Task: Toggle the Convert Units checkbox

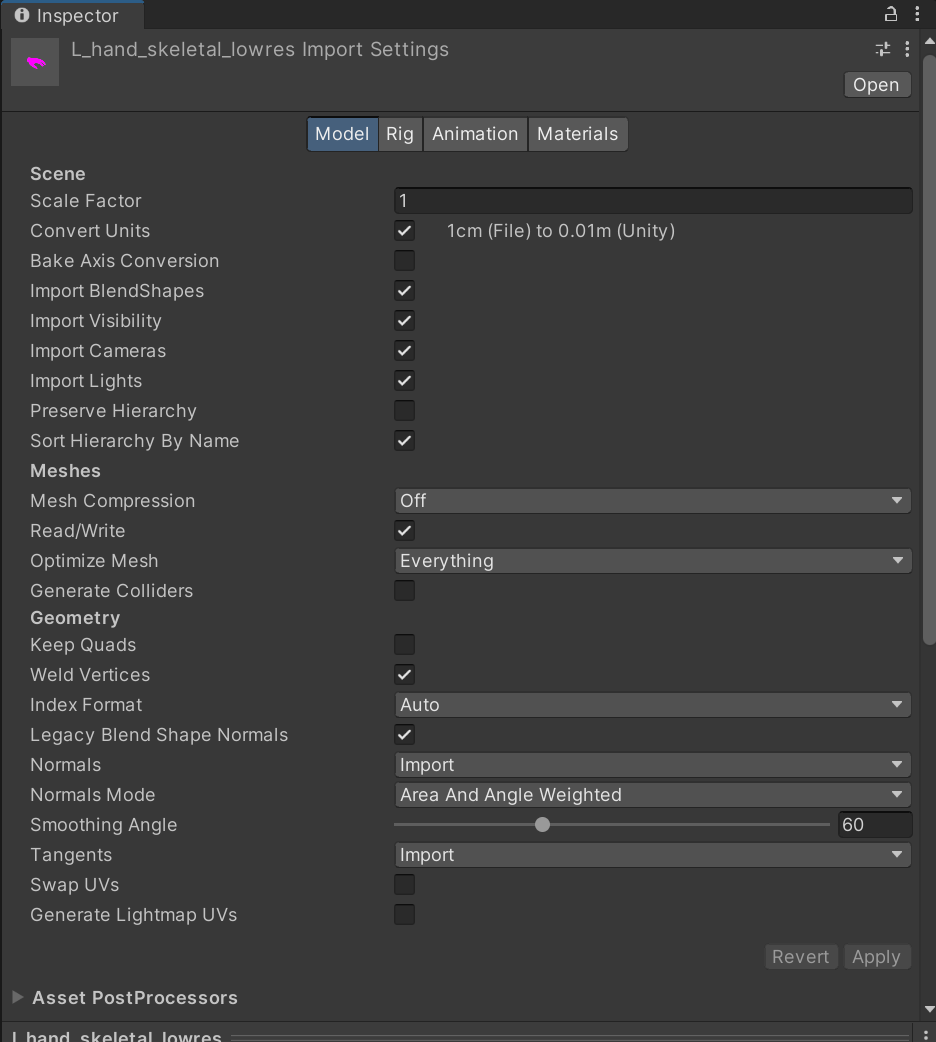Action: click(404, 231)
